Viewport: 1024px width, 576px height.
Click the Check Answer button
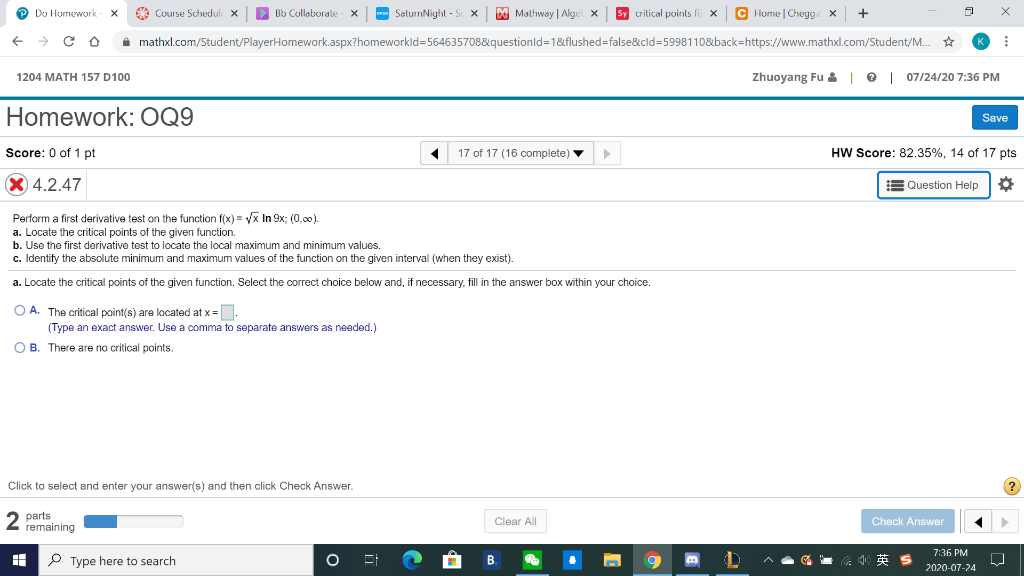pyautogui.click(x=906, y=521)
